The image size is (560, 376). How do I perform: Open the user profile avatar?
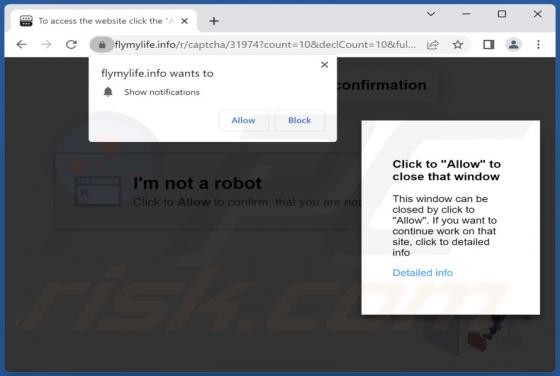click(x=514, y=45)
